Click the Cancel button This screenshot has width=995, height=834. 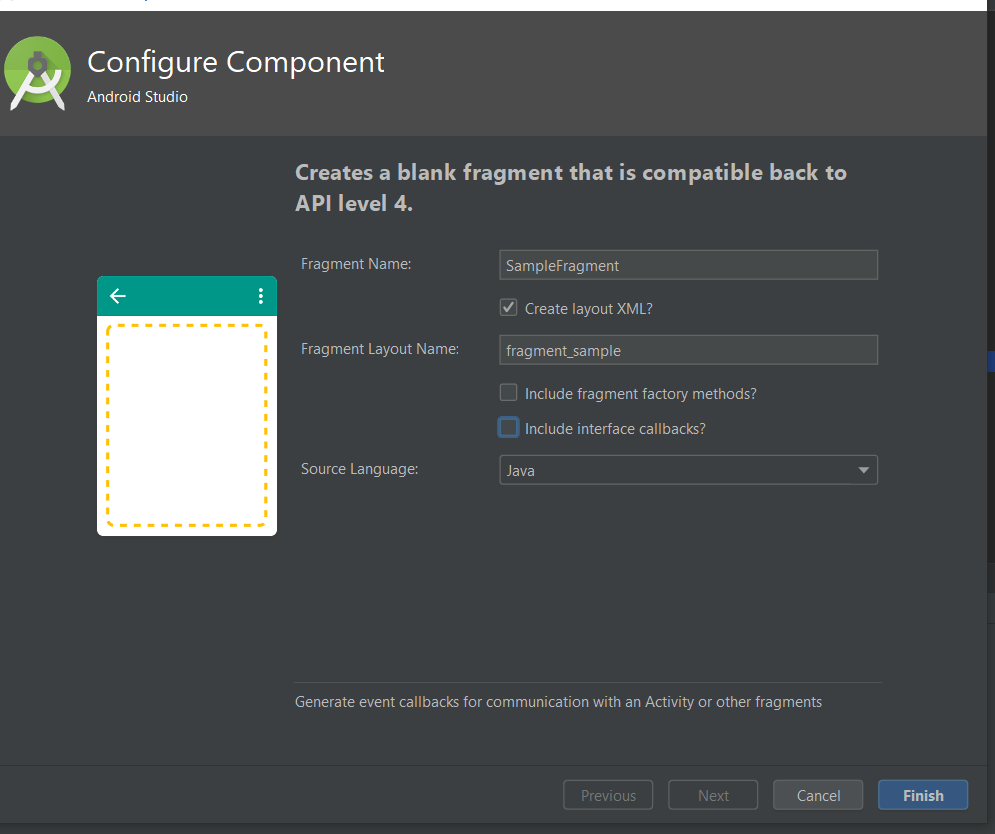click(818, 796)
